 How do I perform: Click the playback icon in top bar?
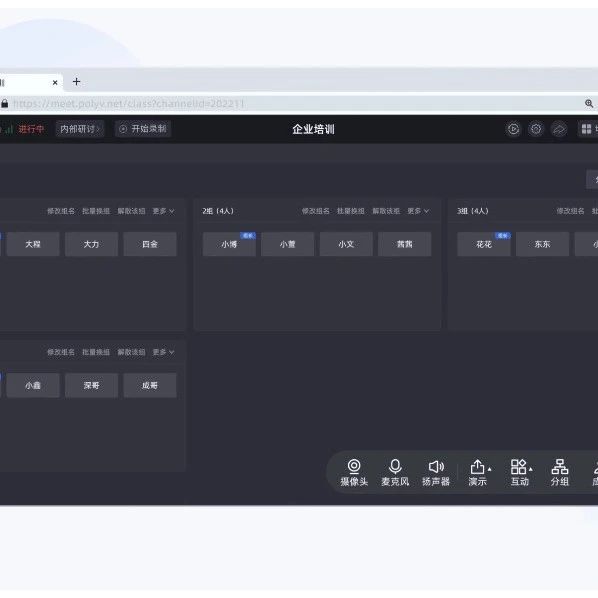pos(513,129)
